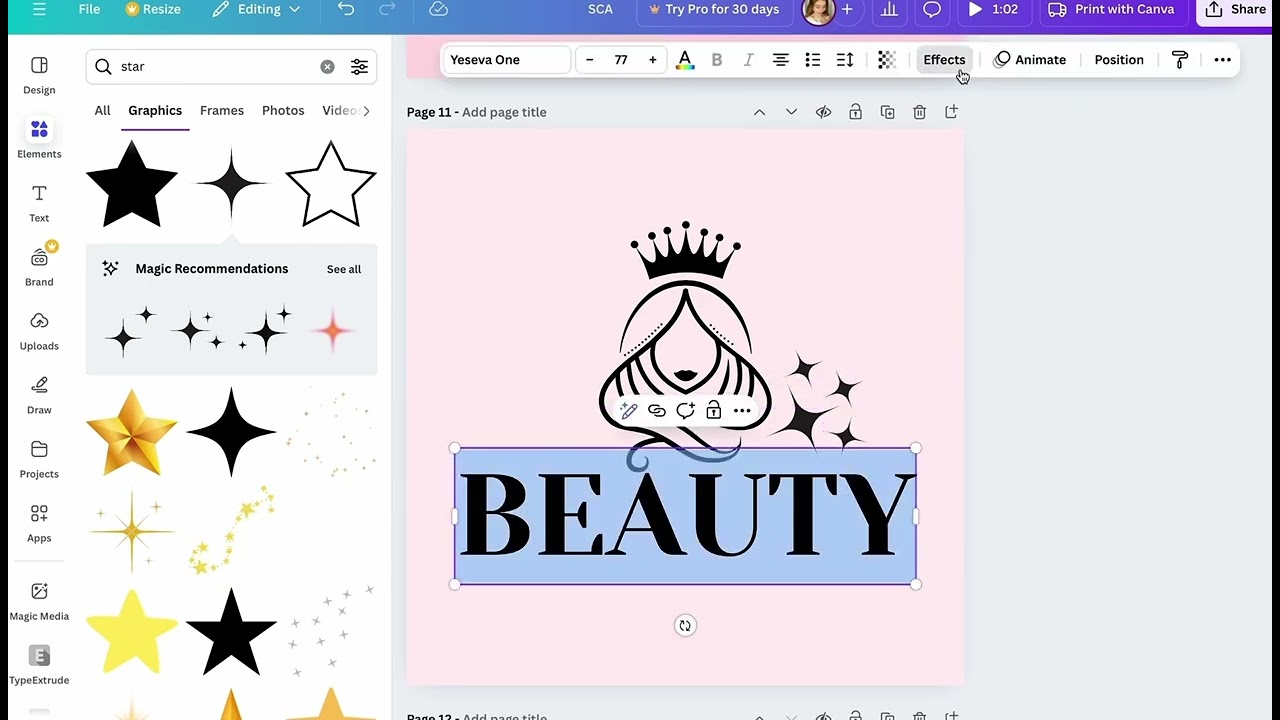
Task: Duplicate Page 11
Action: click(x=887, y=112)
